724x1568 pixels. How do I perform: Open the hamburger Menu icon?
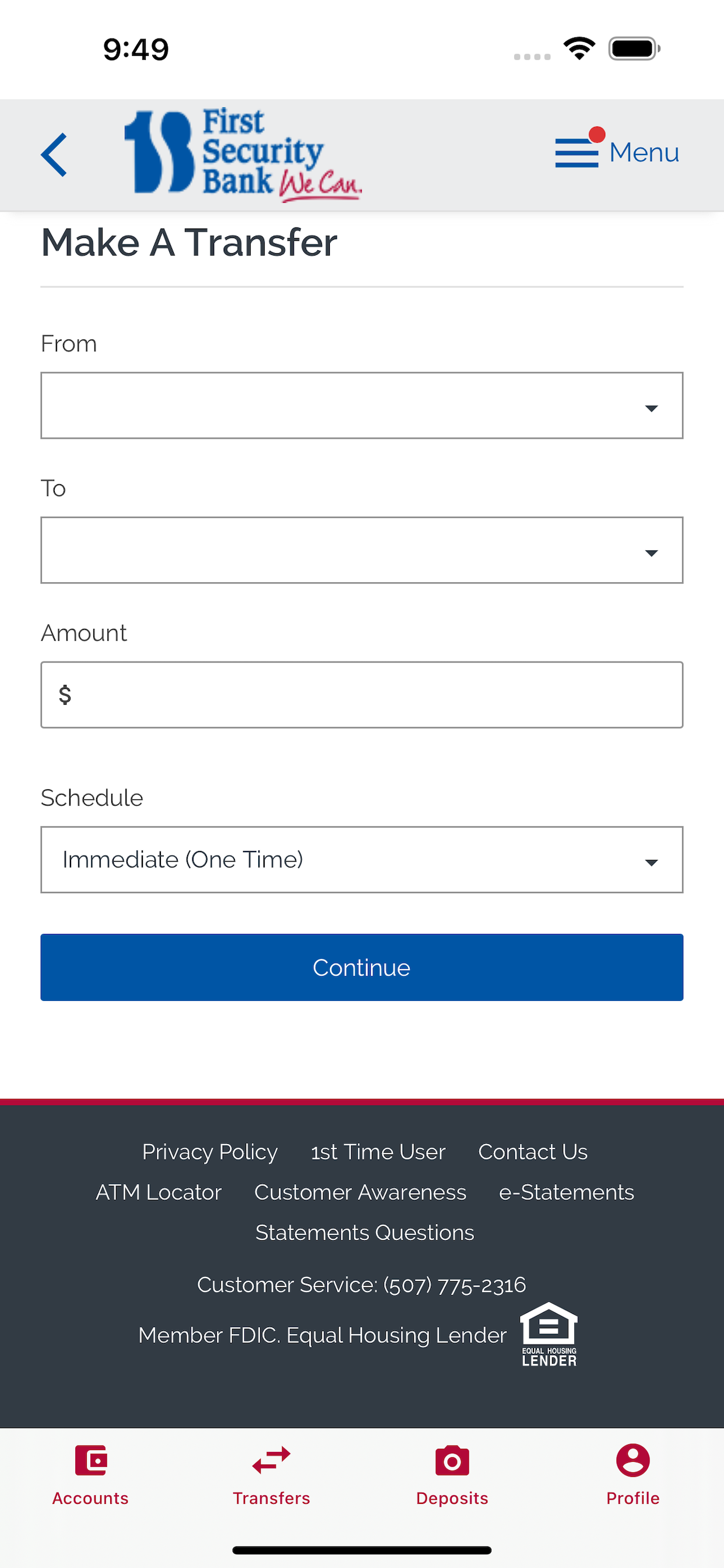(x=577, y=152)
